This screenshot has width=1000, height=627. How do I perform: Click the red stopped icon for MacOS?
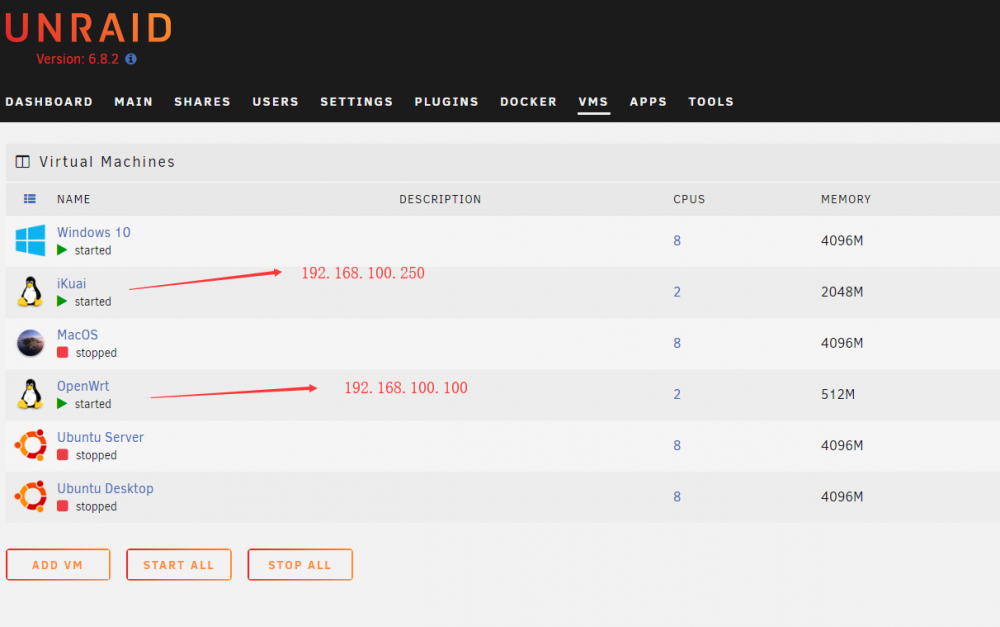tap(62, 352)
